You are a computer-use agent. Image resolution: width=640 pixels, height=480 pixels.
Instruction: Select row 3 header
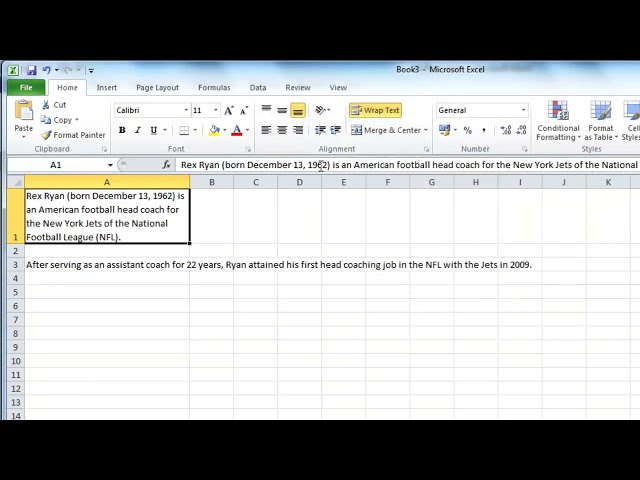[x=16, y=264]
